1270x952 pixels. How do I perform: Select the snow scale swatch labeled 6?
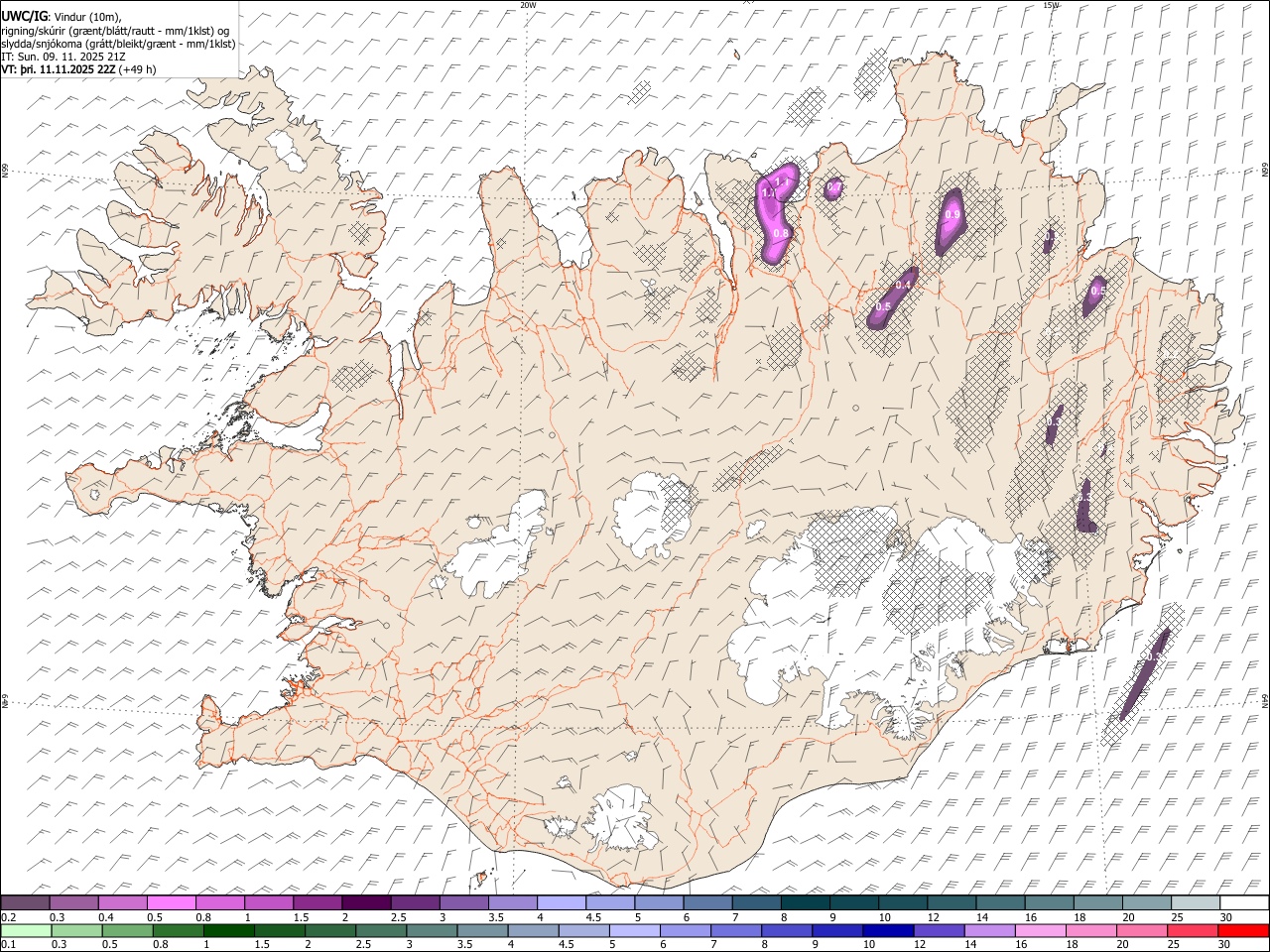click(707, 903)
